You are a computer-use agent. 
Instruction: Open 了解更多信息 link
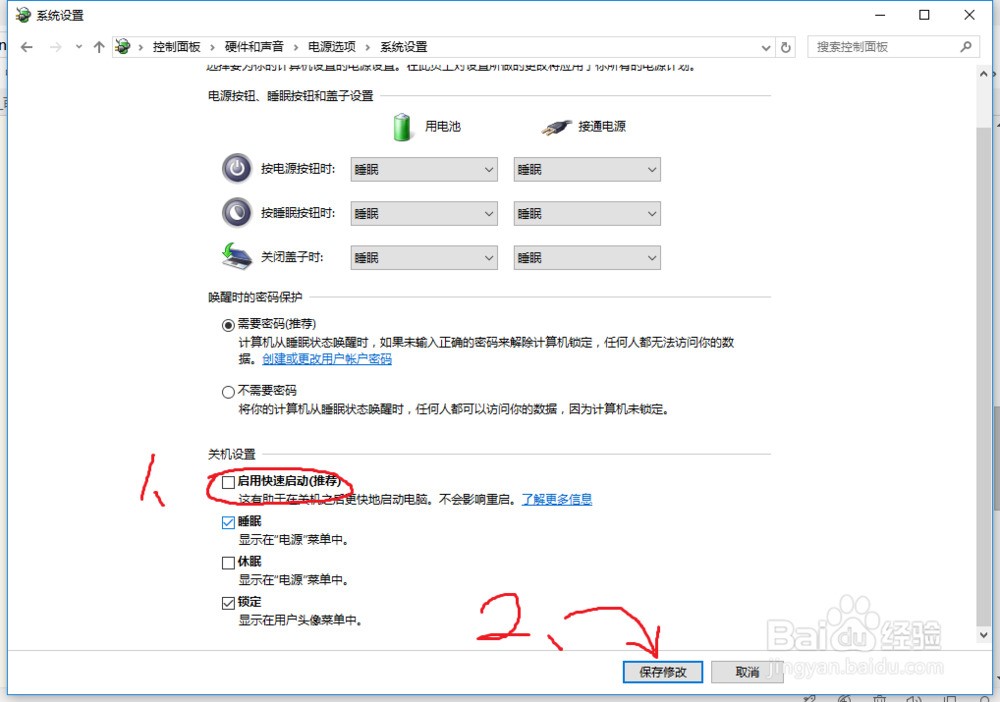pos(557,499)
